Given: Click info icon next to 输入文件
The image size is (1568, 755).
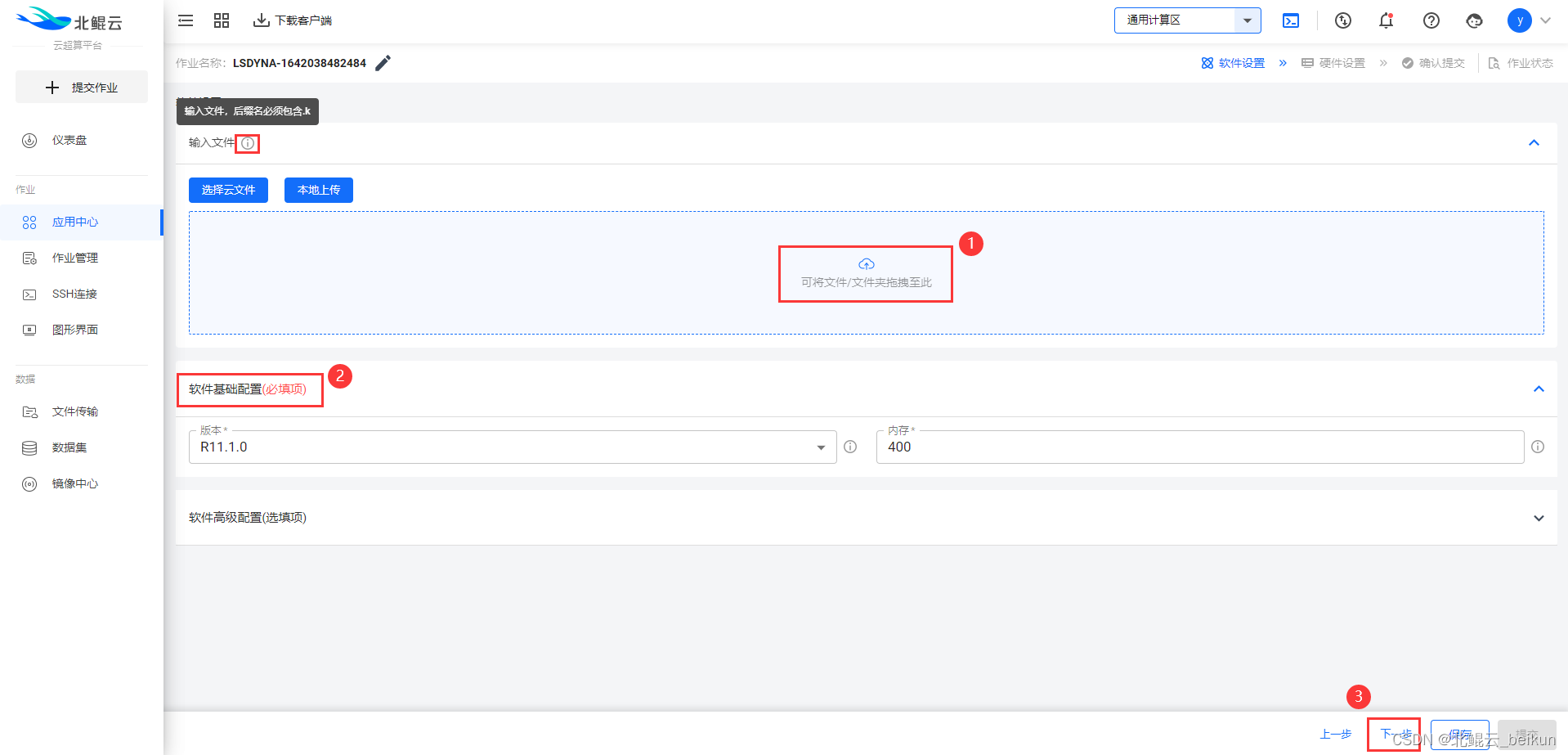Looking at the screenshot, I should point(248,143).
